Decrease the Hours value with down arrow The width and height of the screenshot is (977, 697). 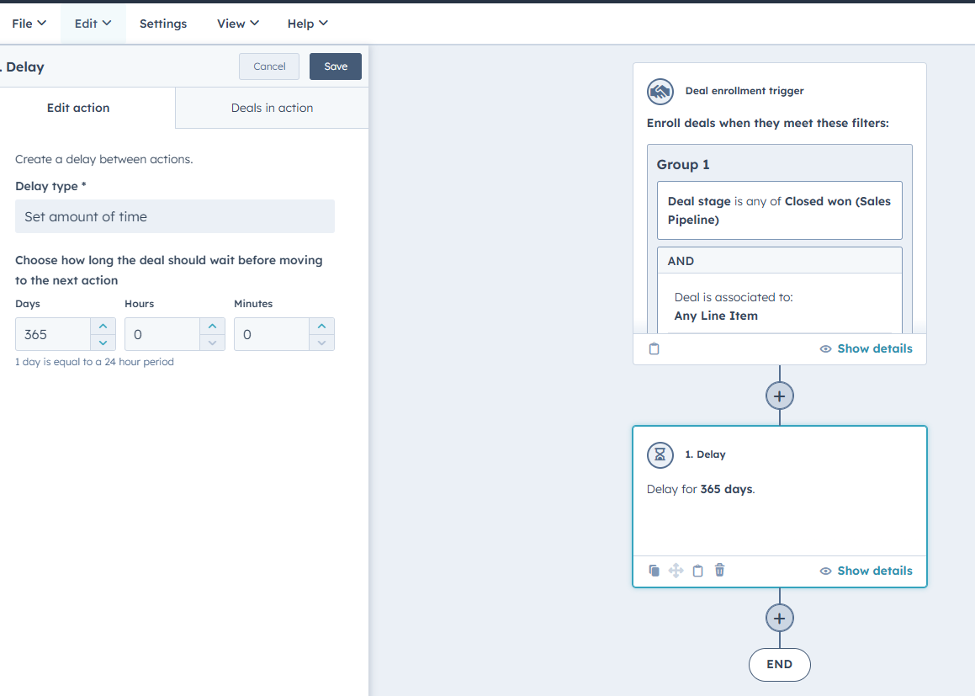[x=212, y=343]
